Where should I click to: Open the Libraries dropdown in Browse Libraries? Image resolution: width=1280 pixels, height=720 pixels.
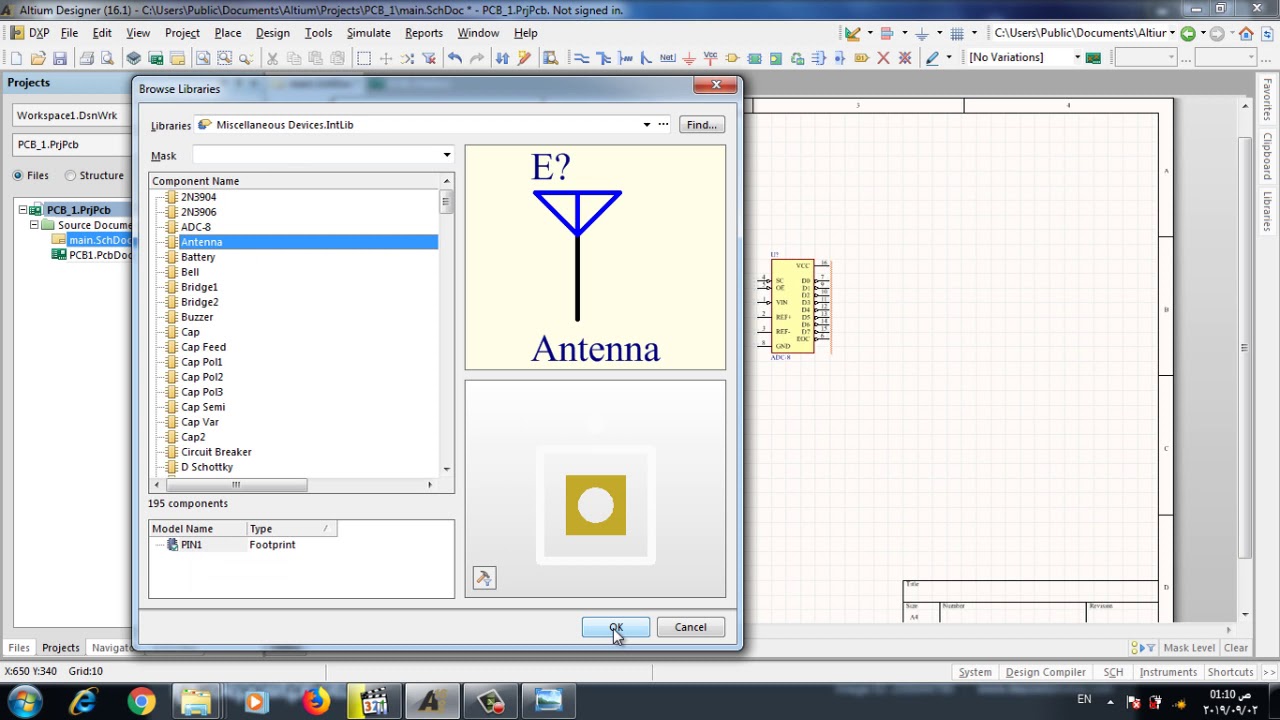click(x=646, y=125)
